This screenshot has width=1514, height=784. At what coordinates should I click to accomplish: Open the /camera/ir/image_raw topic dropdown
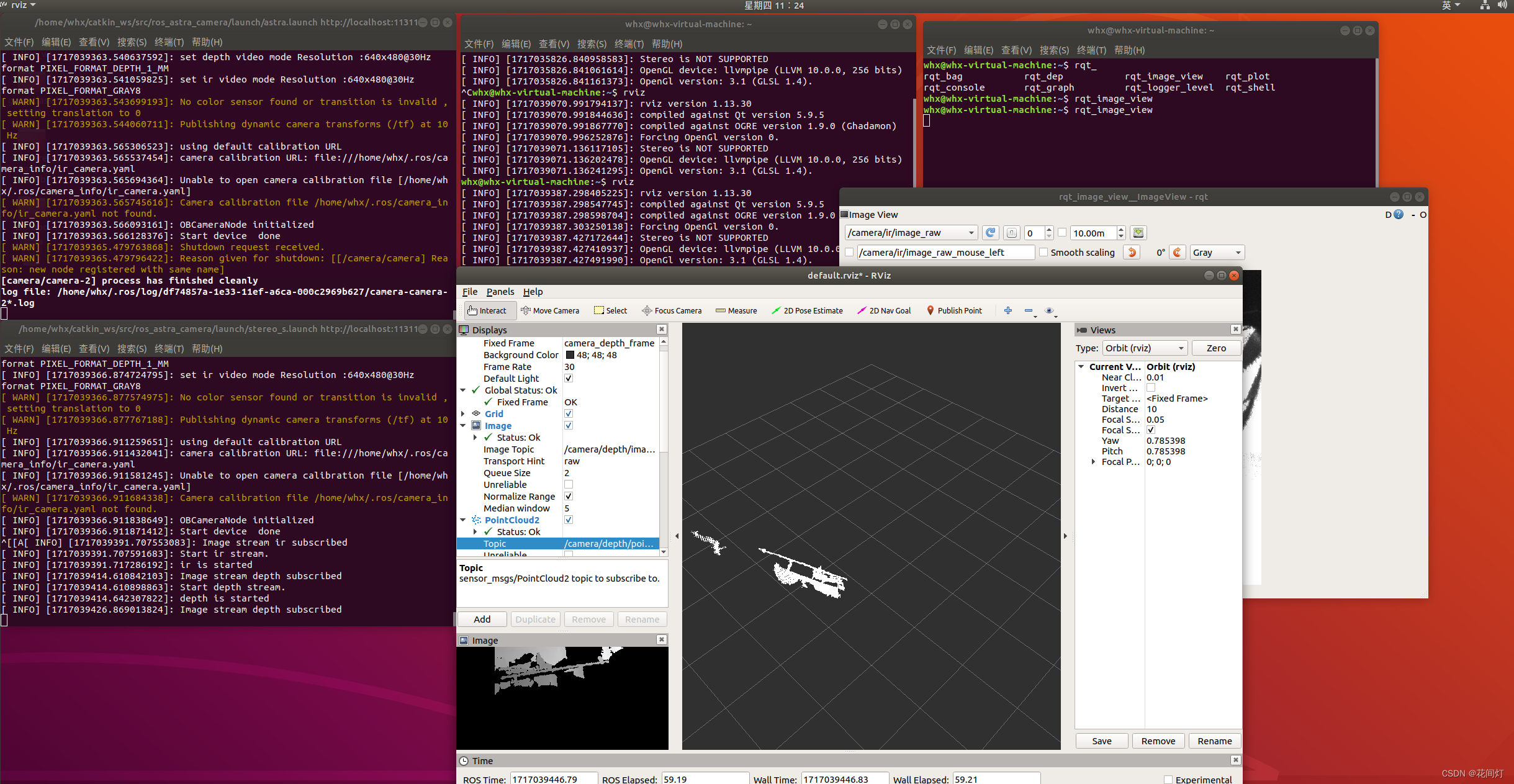click(911, 233)
